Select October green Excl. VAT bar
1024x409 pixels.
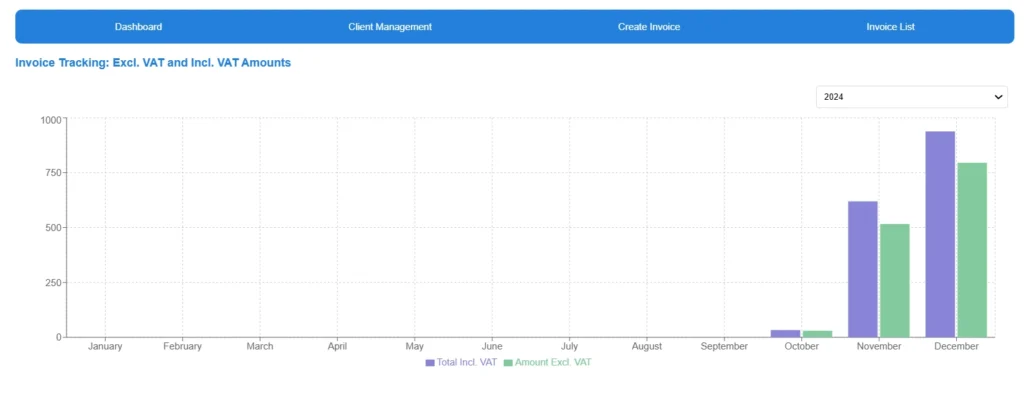coord(817,334)
